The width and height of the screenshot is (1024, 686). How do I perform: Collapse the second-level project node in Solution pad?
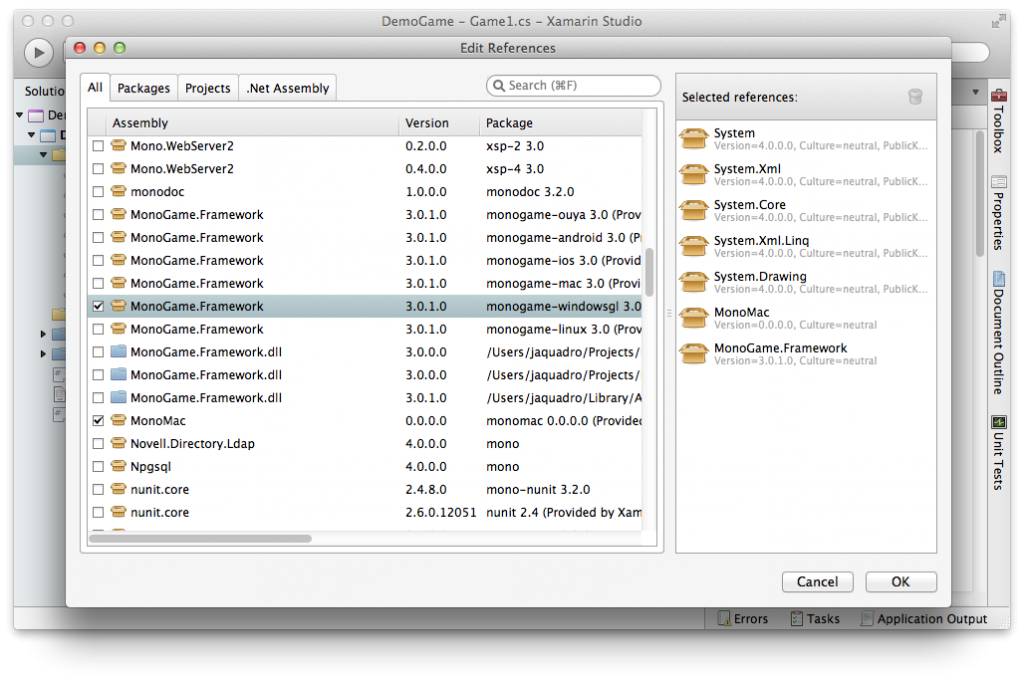point(31,135)
